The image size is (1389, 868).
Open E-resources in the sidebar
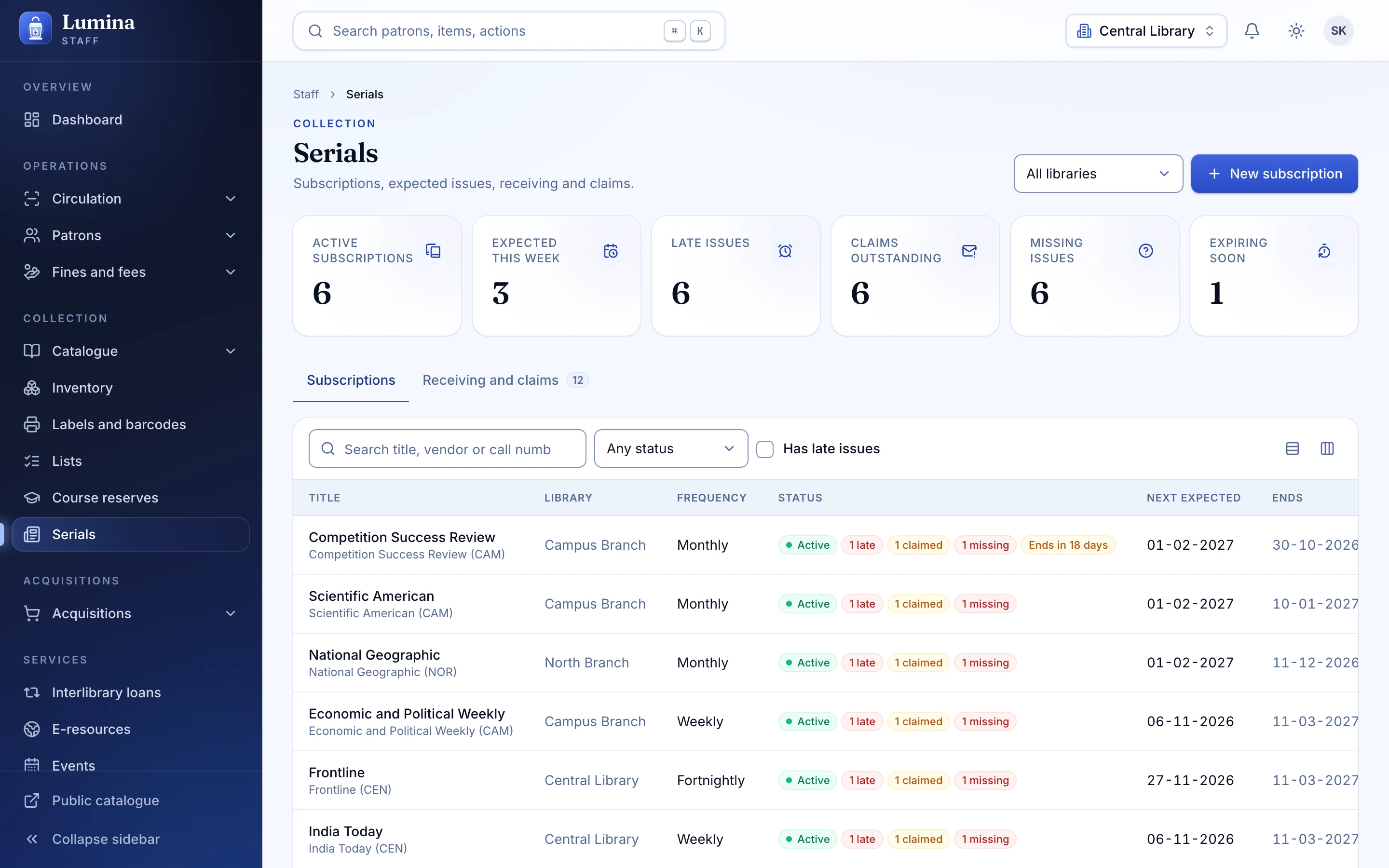click(x=131, y=729)
